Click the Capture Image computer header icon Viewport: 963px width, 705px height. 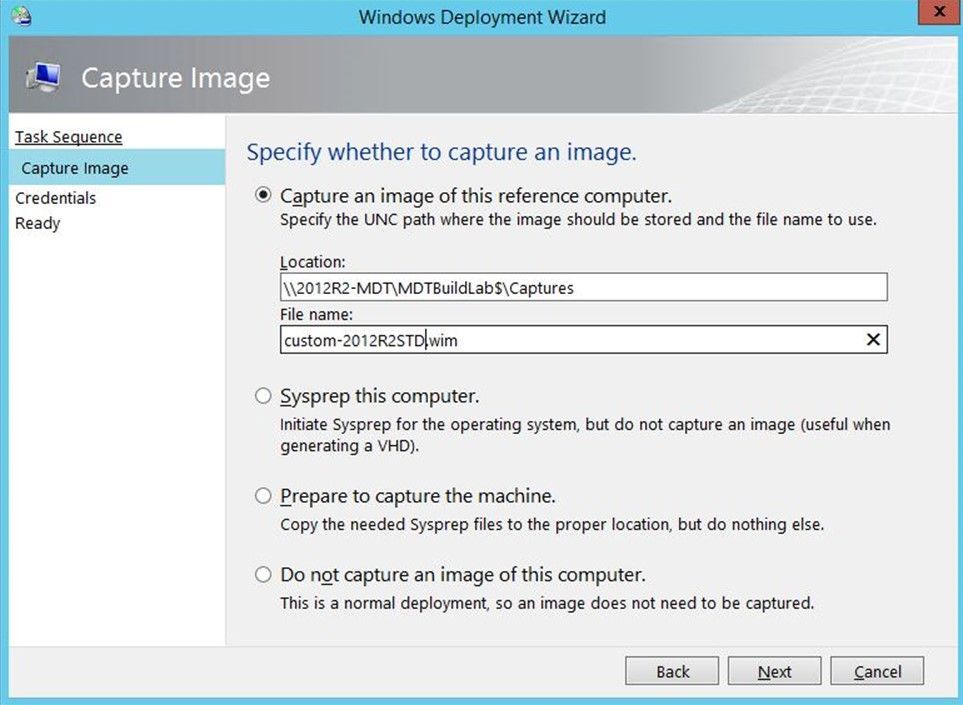pyautogui.click(x=43, y=77)
